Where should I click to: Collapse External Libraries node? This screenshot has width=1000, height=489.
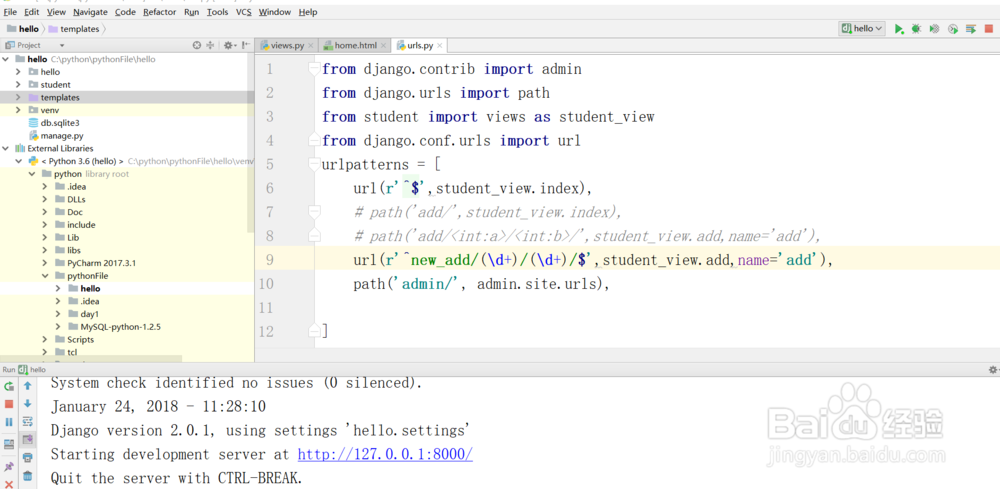(x=6, y=149)
